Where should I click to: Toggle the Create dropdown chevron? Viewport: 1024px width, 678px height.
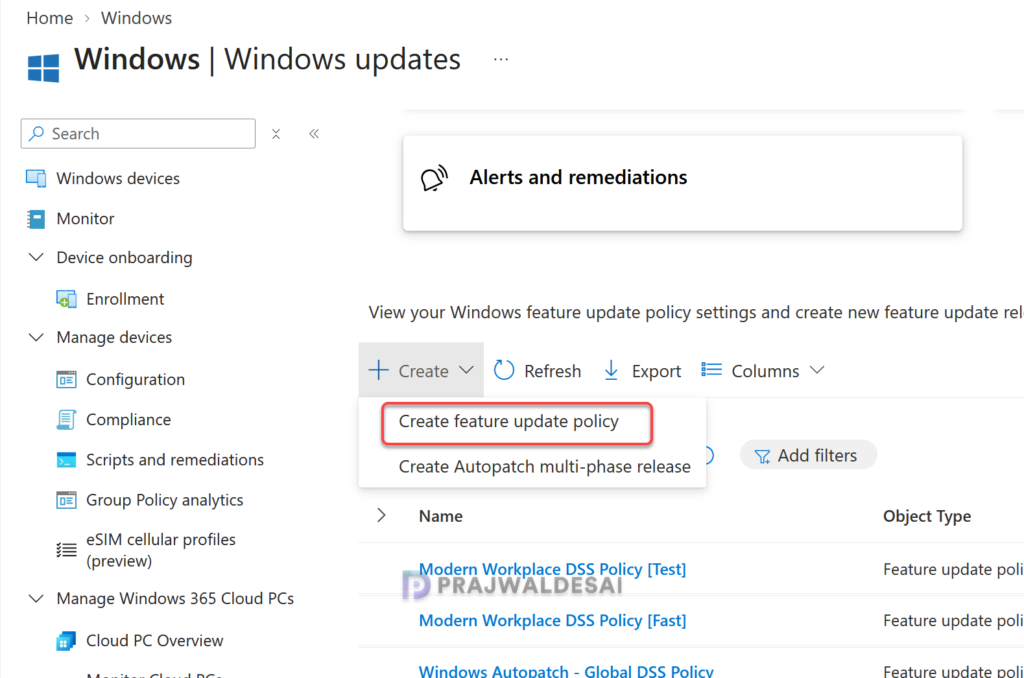coord(466,370)
